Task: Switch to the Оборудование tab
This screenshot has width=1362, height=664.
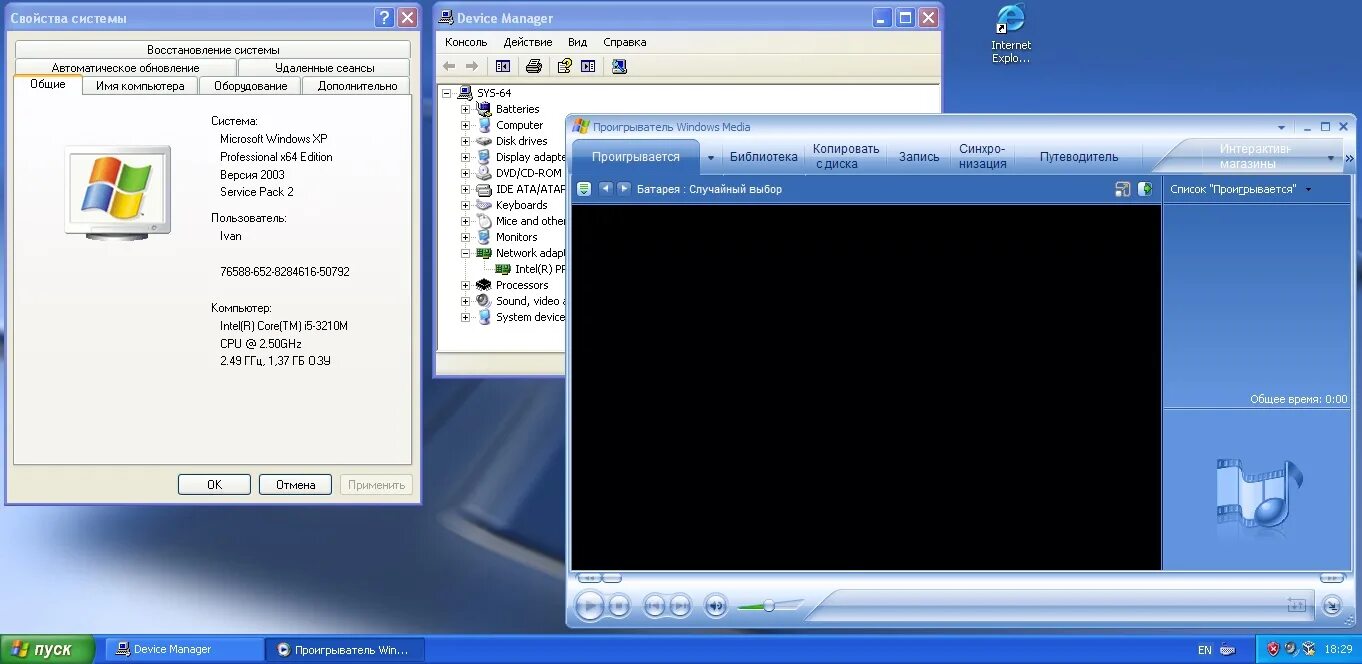Action: (x=250, y=86)
